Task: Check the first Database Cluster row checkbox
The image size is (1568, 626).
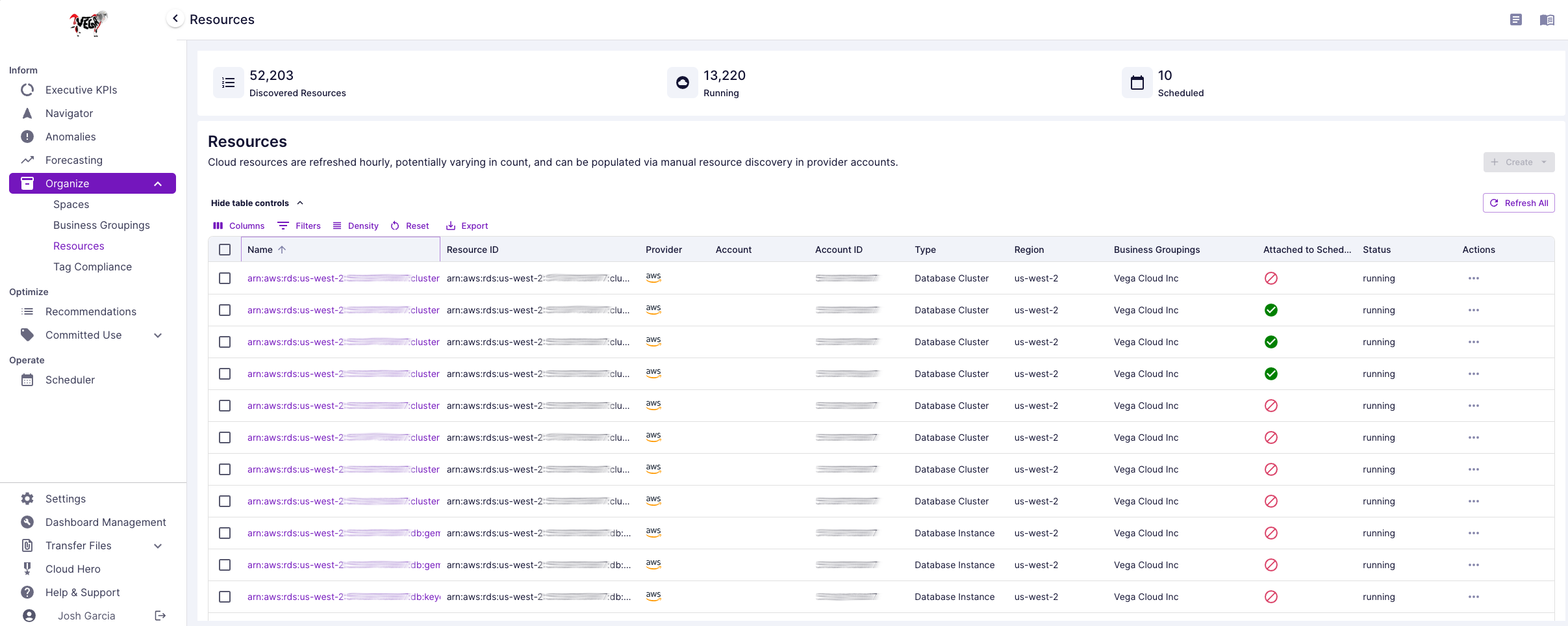Action: click(225, 278)
